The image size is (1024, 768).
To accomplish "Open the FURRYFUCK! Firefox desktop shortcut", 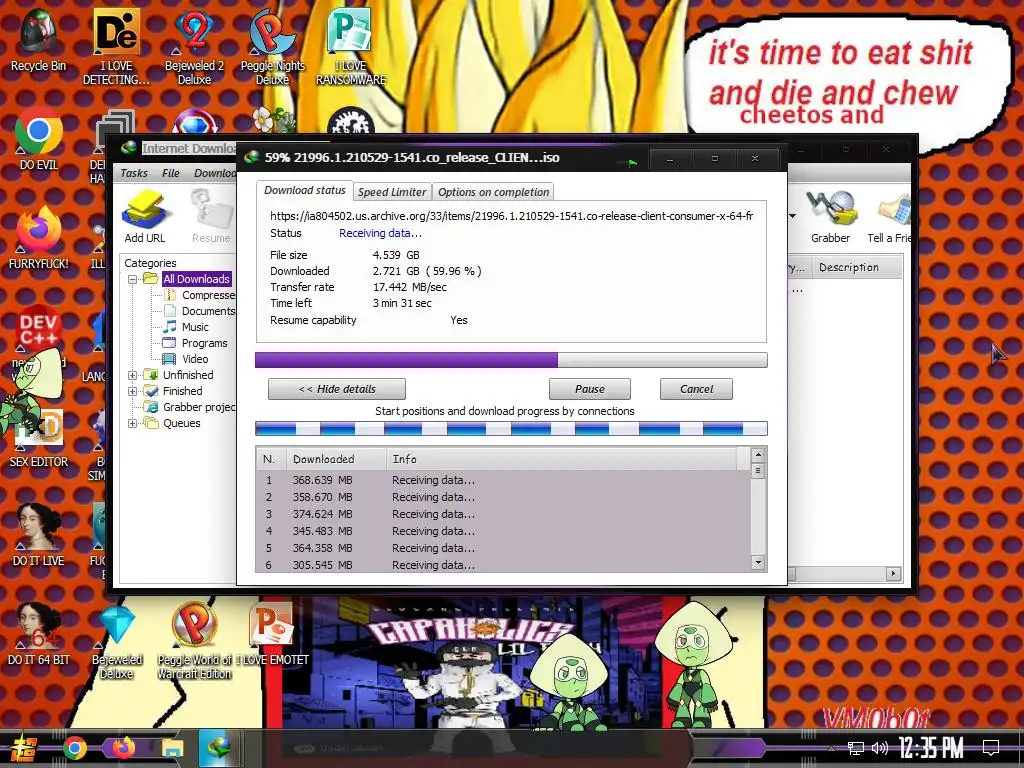I will click(x=39, y=238).
